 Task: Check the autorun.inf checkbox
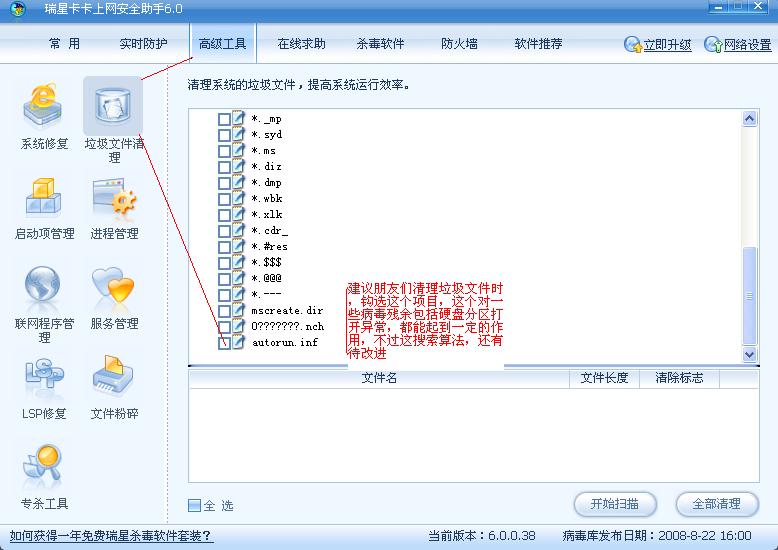(x=224, y=343)
